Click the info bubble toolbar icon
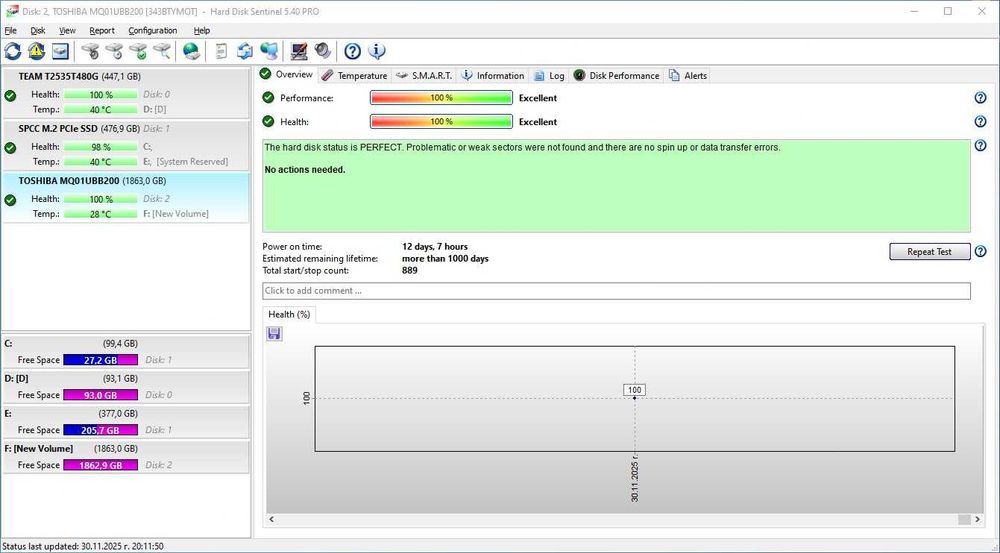 point(376,51)
